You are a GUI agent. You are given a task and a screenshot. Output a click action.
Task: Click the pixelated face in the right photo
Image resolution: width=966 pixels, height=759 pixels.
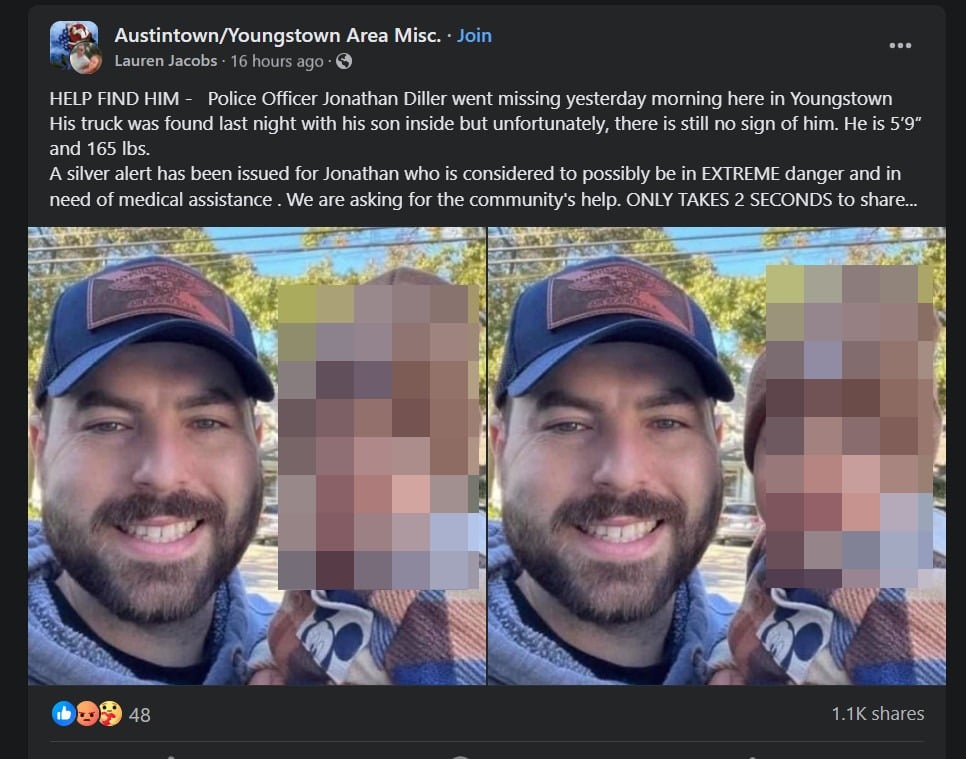(x=850, y=426)
